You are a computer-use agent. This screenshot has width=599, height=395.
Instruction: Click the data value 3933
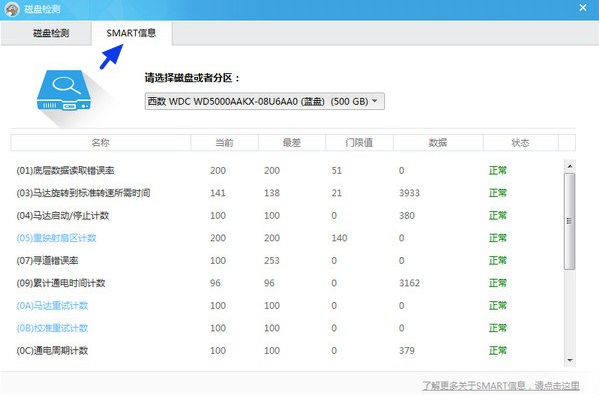409,193
